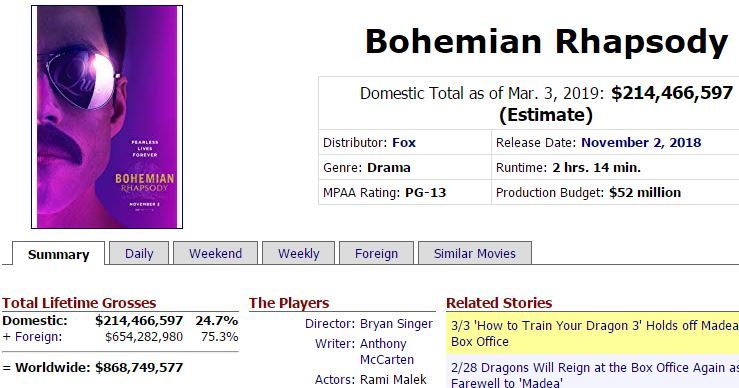Screen dimensions: 739x388
Task: Click the domestic total $214,466,597 figure in header
Action: [x=672, y=93]
